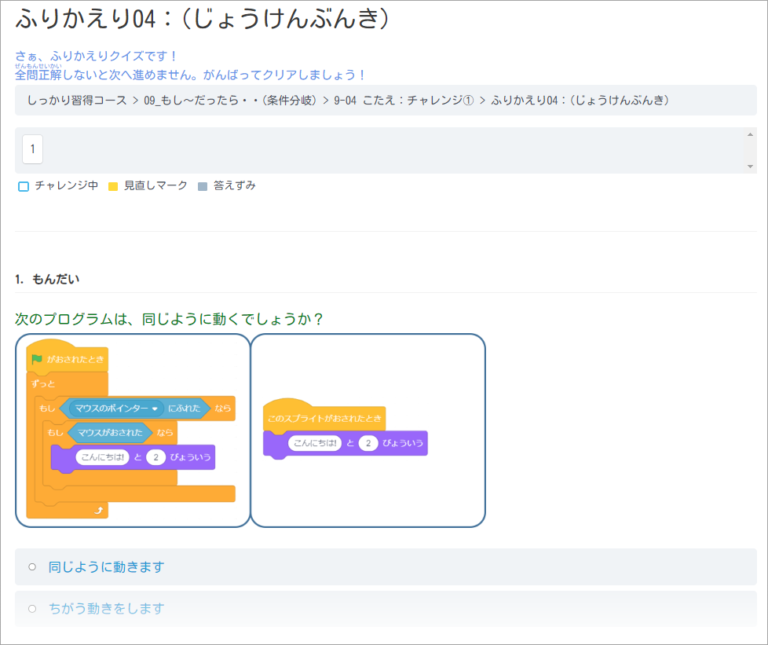Click the '2' seconds field in left script
The width and height of the screenshot is (768, 645).
[155, 457]
